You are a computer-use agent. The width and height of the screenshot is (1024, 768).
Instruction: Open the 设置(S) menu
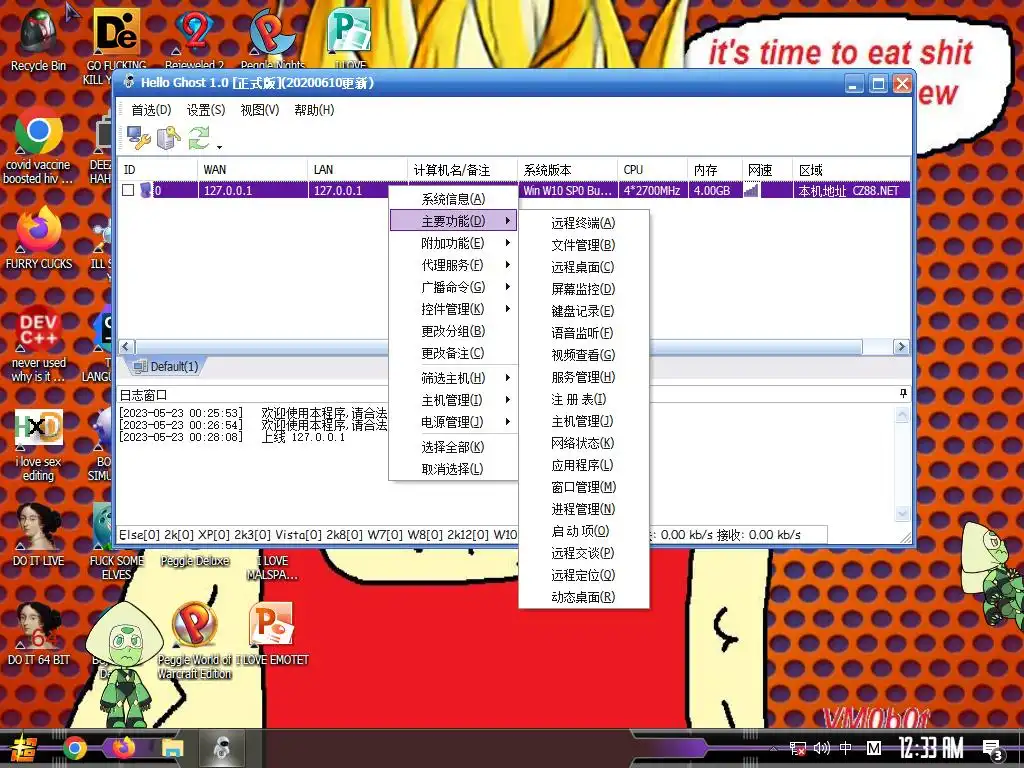coord(206,110)
